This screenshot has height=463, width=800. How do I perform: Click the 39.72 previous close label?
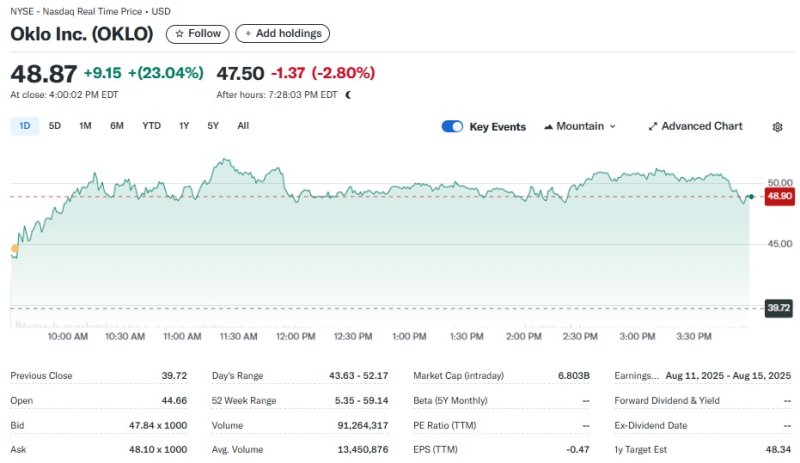click(x=778, y=309)
